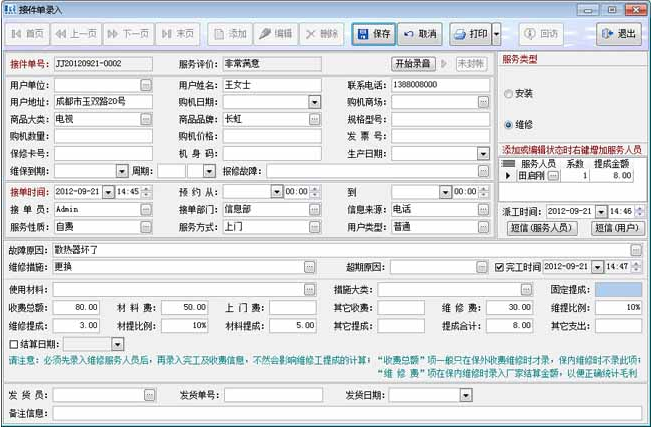
Task: Click the 未封帐 status button
Action: point(471,64)
